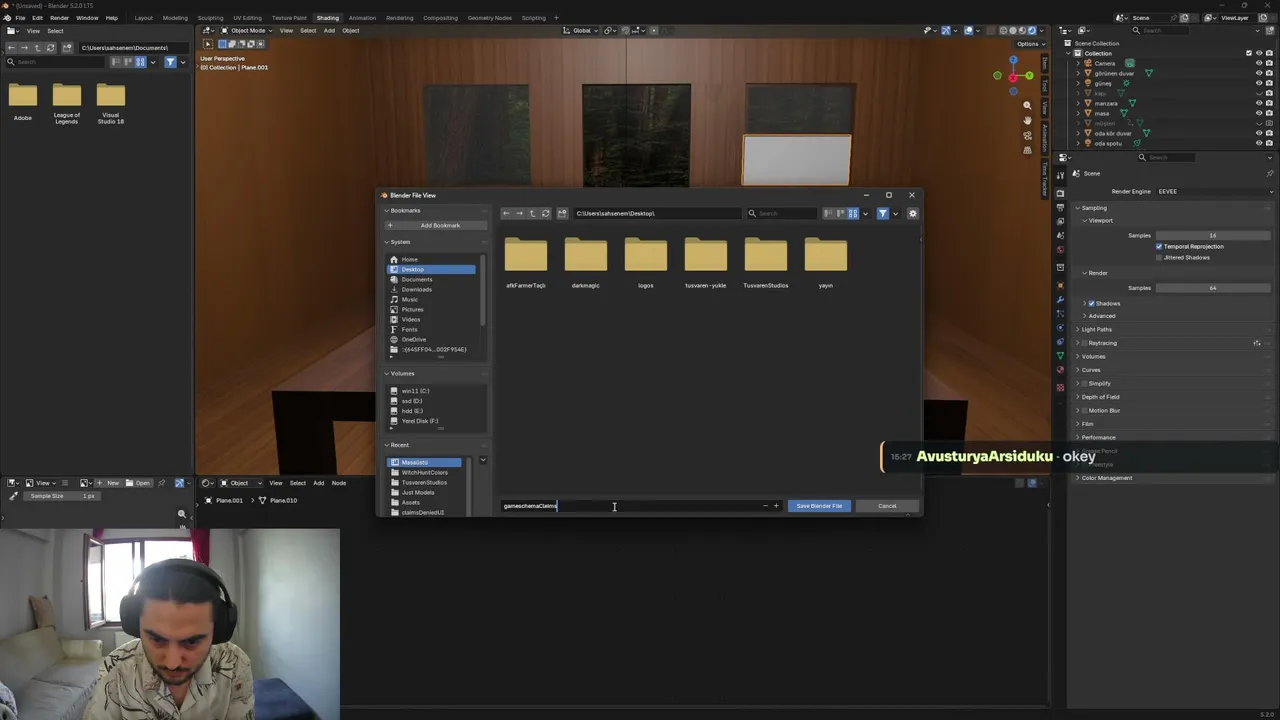Switch to the Layout workspace tab
The height and width of the screenshot is (720, 1280).
[x=144, y=18]
